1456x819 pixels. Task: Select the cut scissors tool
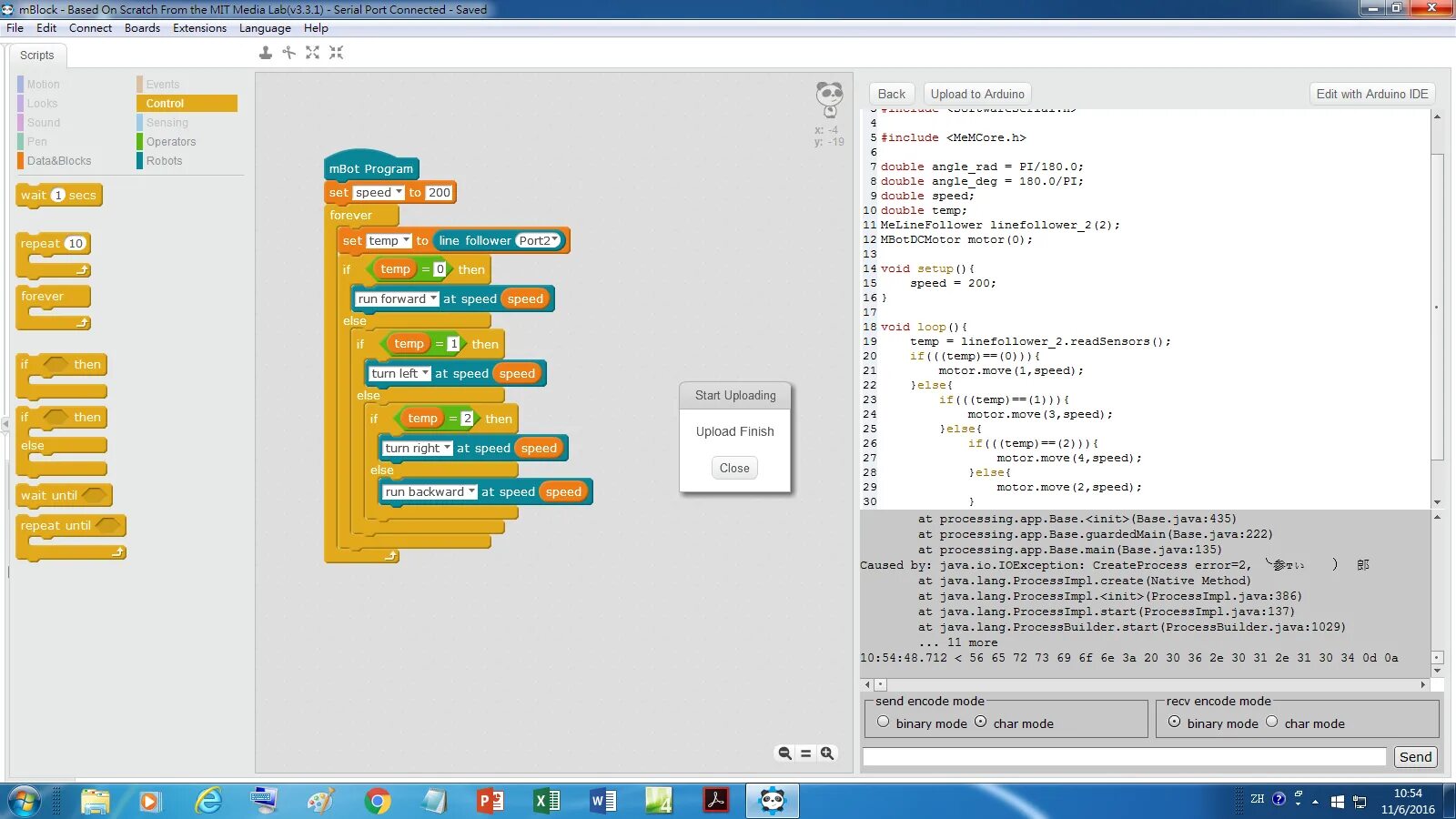[289, 53]
